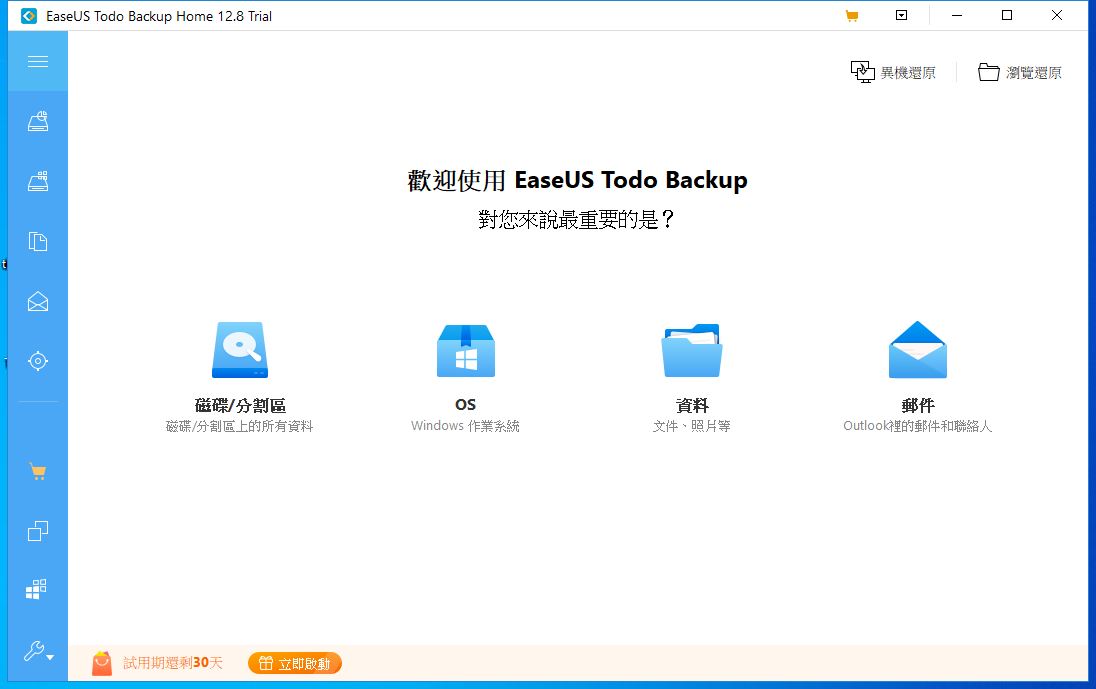The width and height of the screenshot is (1096, 689).
Task: Click 文件、照片等 description
Action: (x=691, y=426)
